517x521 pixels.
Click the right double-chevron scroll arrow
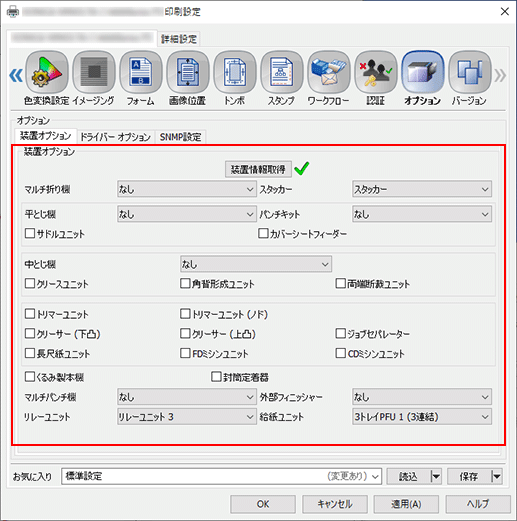pyautogui.click(x=500, y=75)
